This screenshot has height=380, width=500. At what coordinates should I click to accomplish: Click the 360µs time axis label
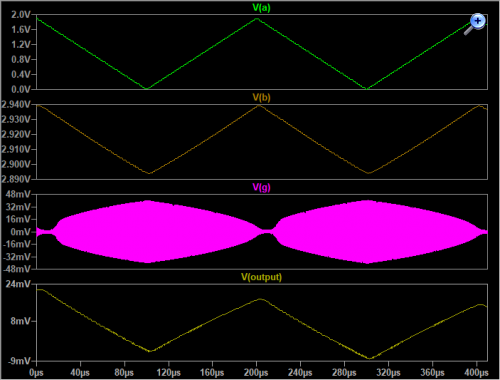[432, 373]
